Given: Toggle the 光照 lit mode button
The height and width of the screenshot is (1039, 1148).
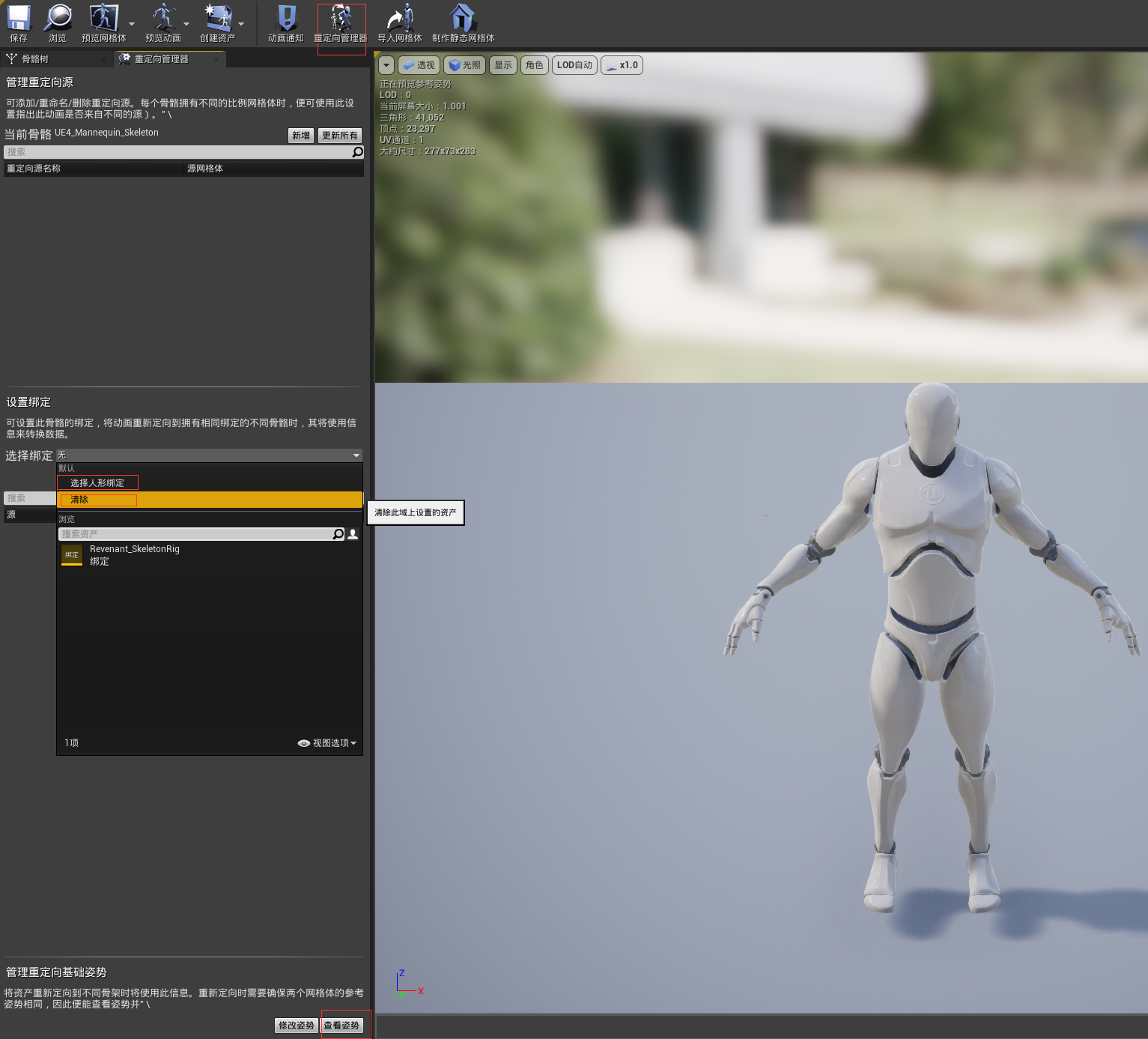Looking at the screenshot, I should point(464,65).
